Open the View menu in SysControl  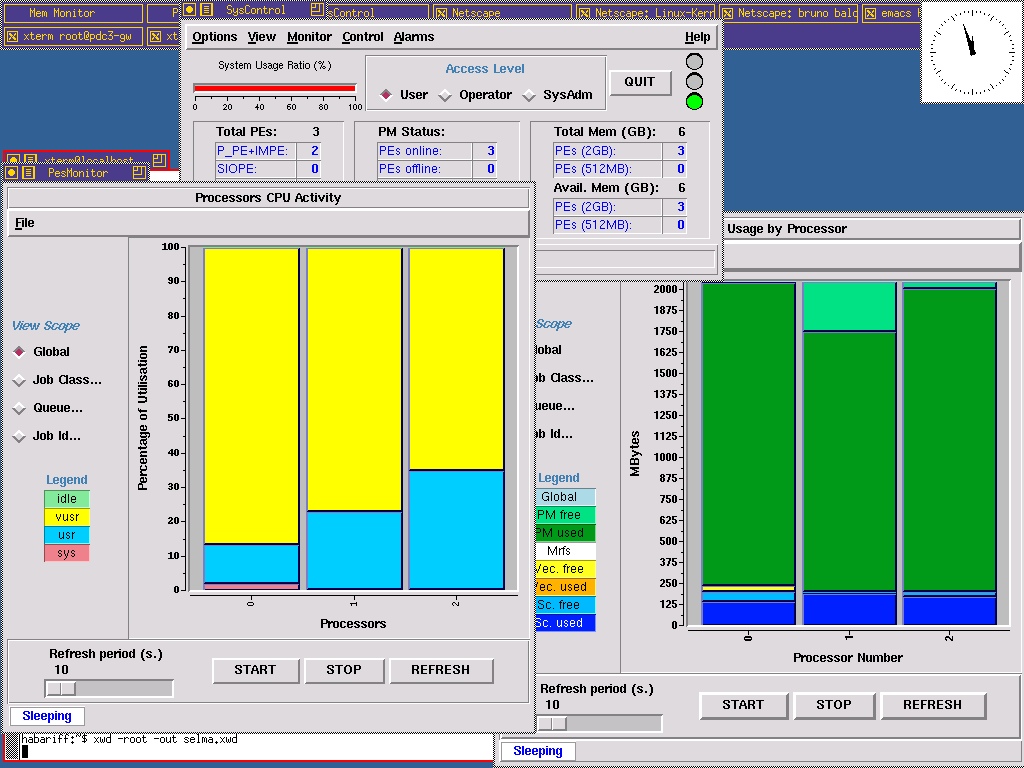261,37
